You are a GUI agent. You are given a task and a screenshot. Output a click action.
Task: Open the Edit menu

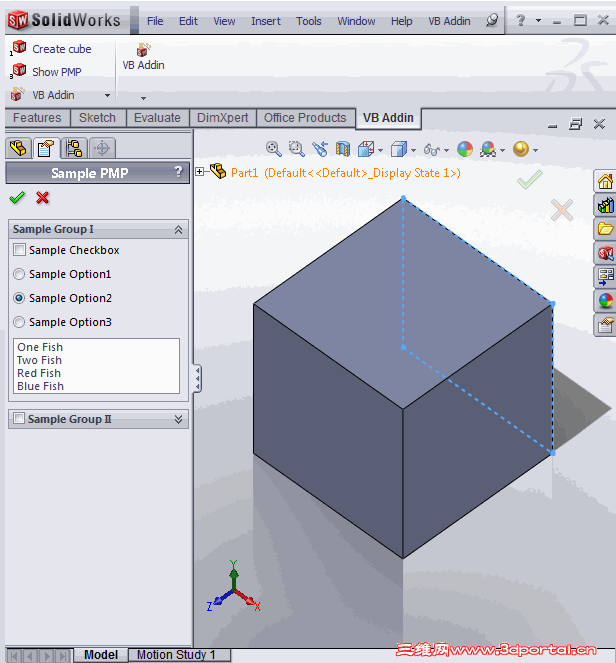coord(188,21)
